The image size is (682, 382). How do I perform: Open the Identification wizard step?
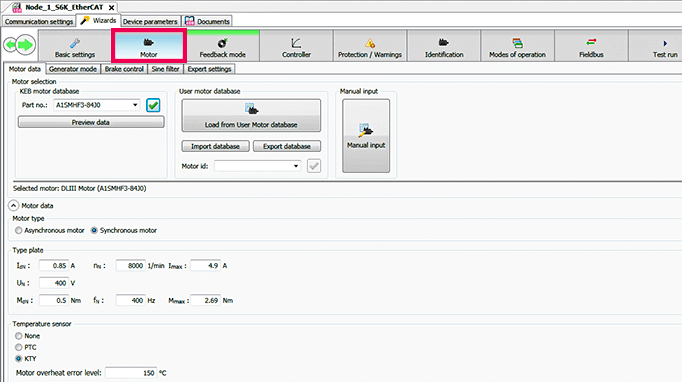point(444,46)
